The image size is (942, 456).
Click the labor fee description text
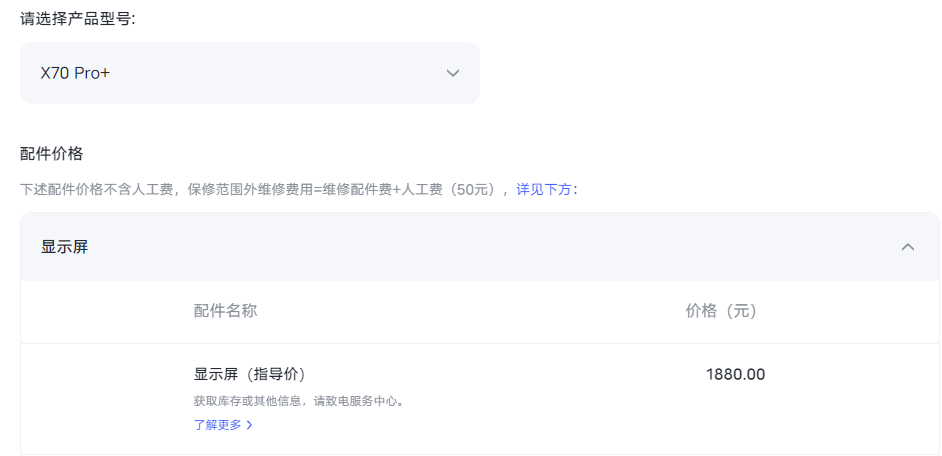pos(265,189)
